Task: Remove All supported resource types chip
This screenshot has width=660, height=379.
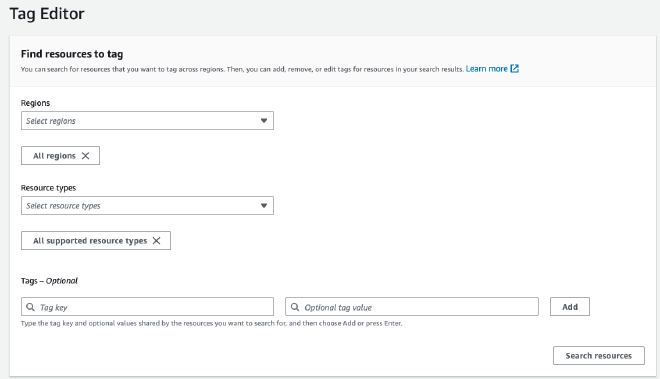Action: (156, 240)
